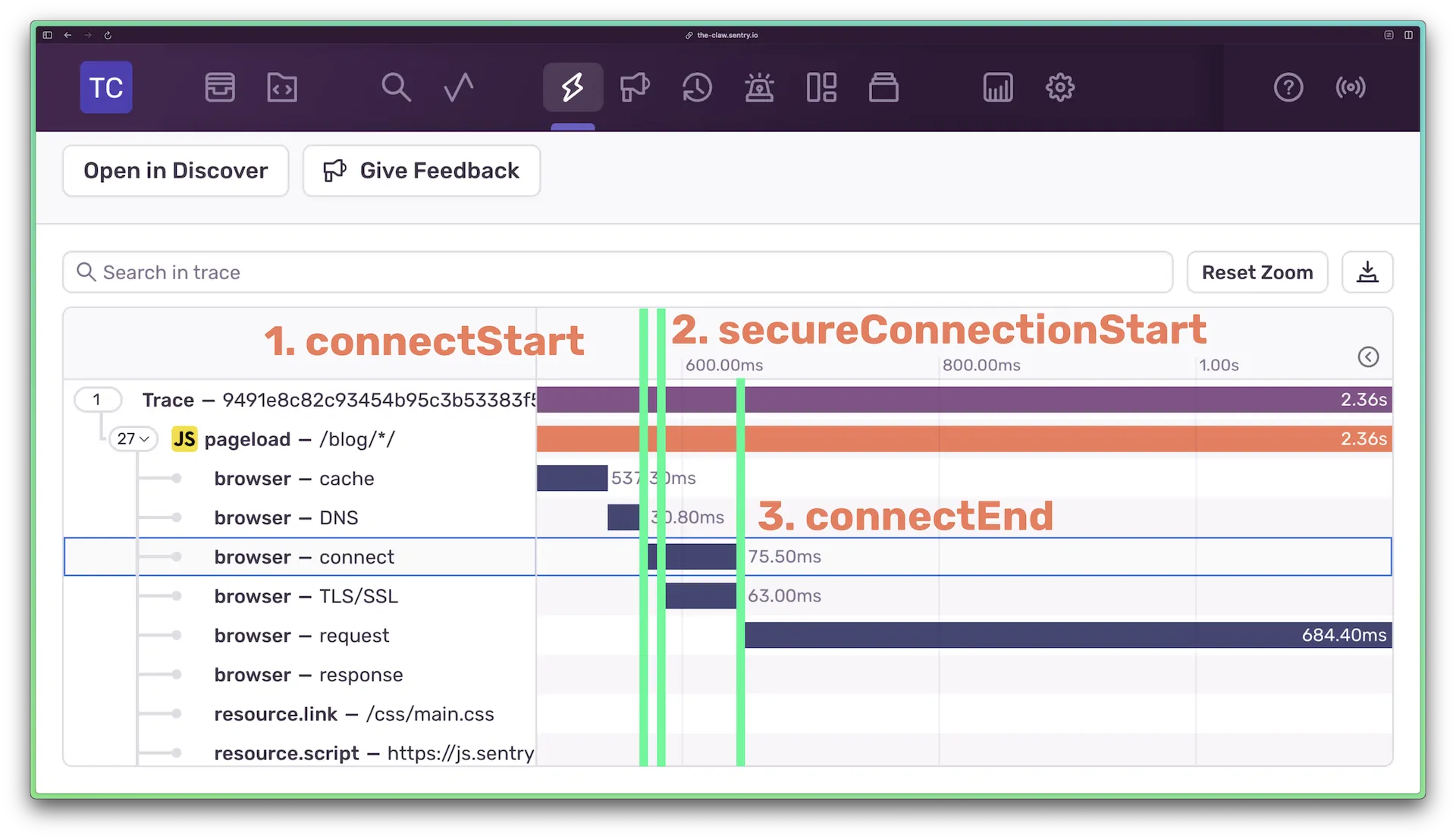The width and height of the screenshot is (1456, 839).
Task: Toggle the browser sidebar icon
Action: tap(47, 35)
